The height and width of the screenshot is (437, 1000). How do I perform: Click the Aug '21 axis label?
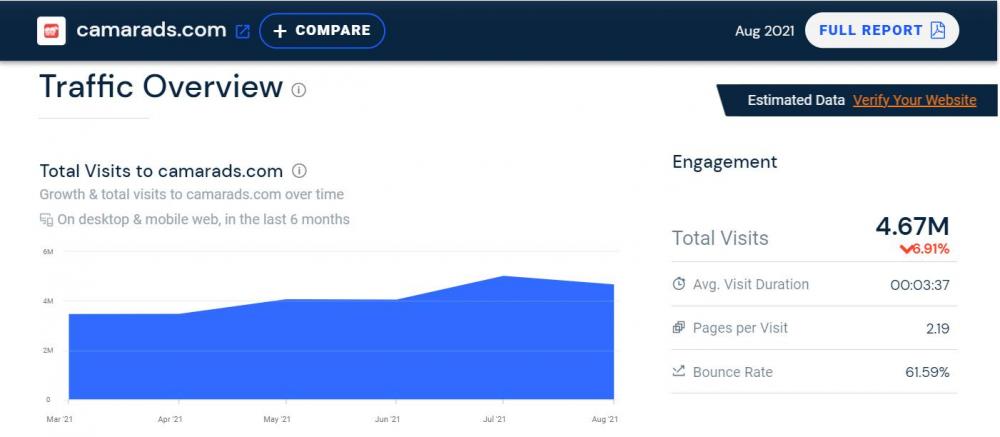click(x=606, y=419)
